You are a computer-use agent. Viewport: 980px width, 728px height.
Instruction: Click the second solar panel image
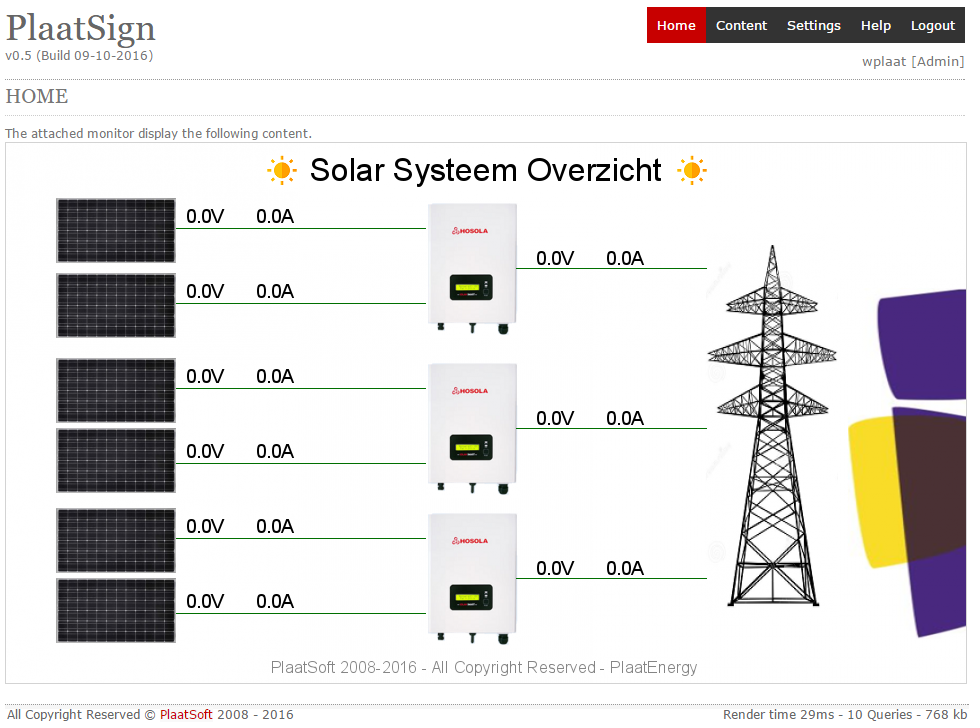tap(116, 306)
